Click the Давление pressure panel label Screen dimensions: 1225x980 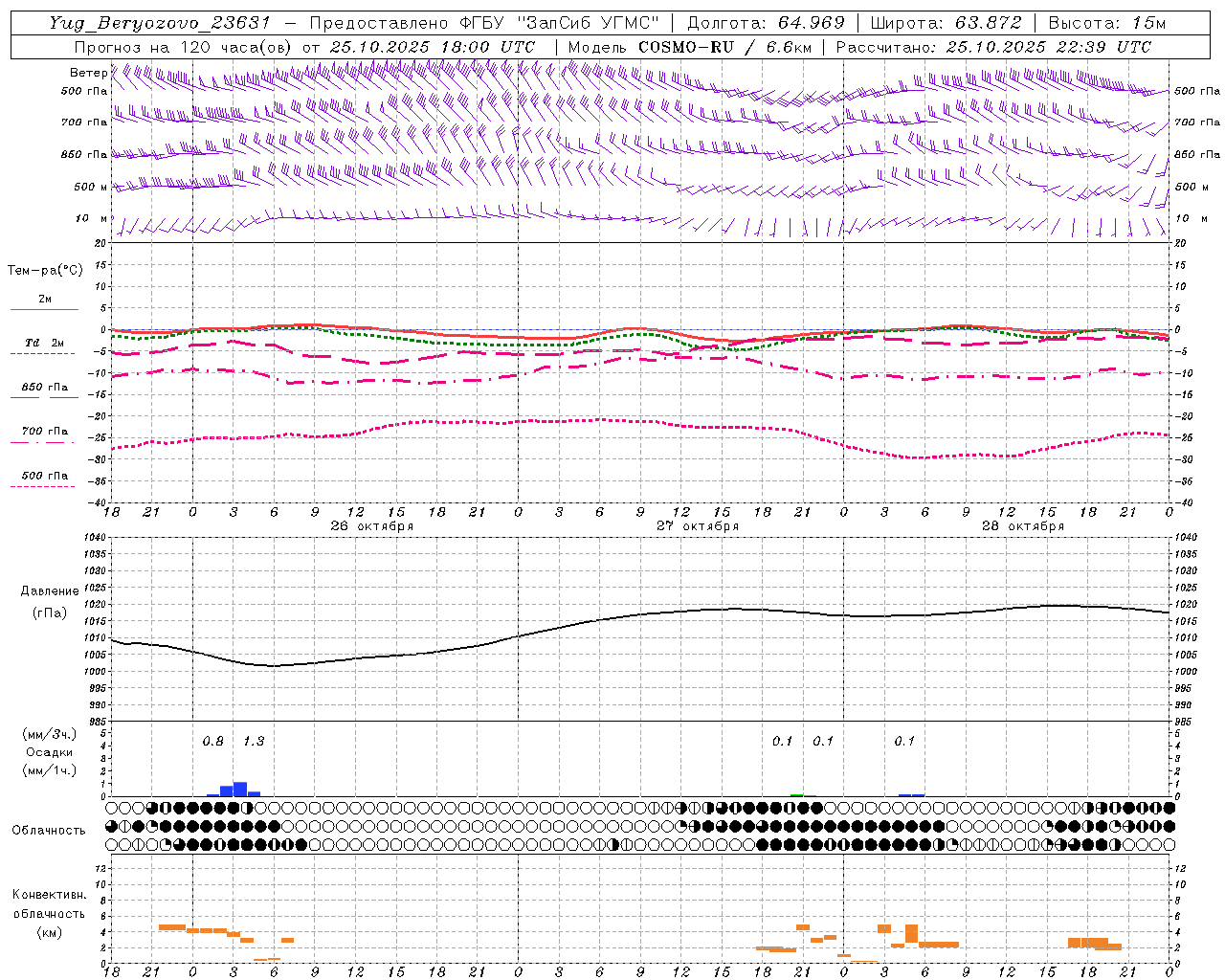(50, 591)
